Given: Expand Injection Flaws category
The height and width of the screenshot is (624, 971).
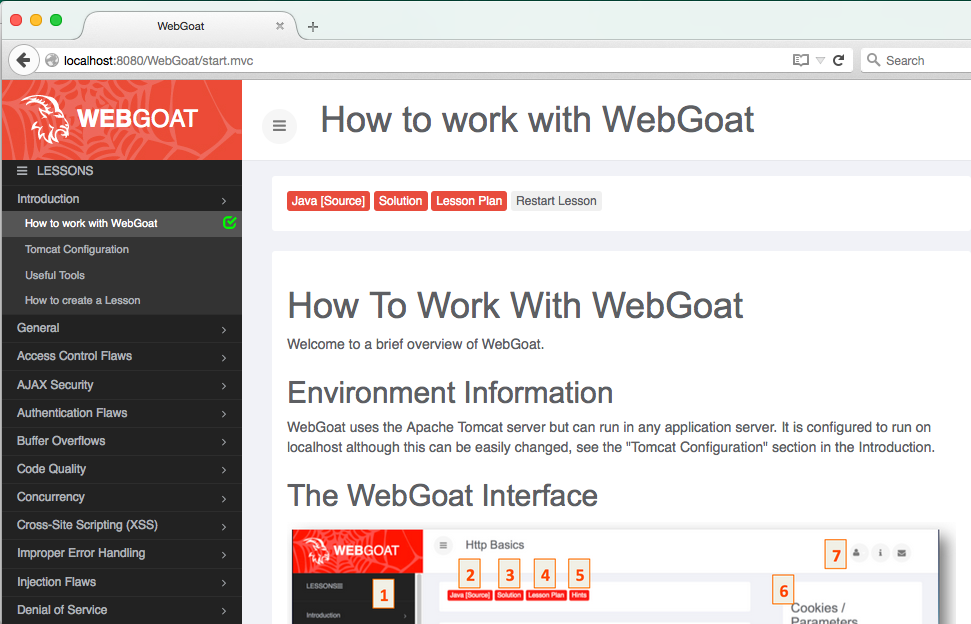Looking at the screenshot, I should click(122, 583).
